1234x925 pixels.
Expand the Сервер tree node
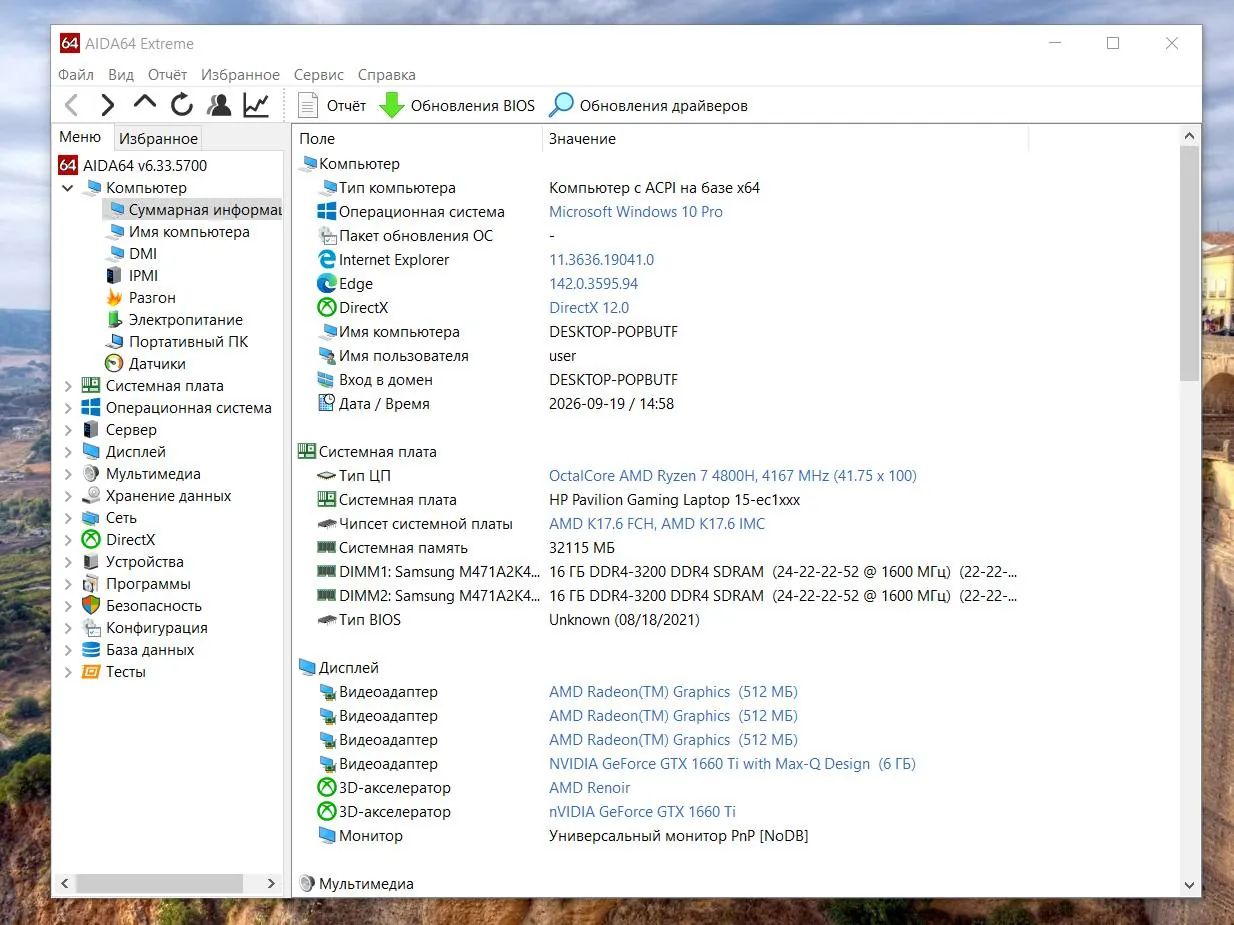click(68, 430)
